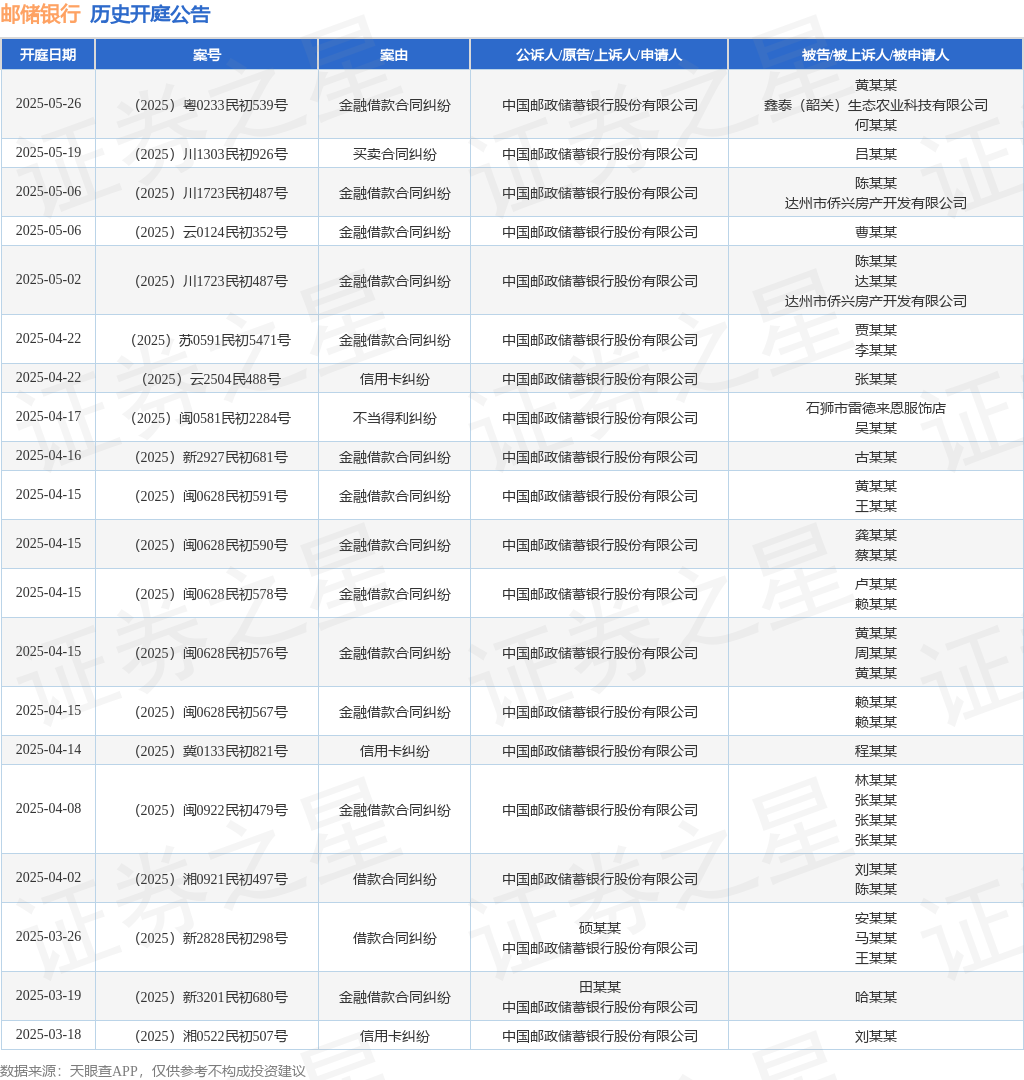Select case number (2025)闽0628民初591号
This screenshot has width=1024, height=1080.
point(210,497)
